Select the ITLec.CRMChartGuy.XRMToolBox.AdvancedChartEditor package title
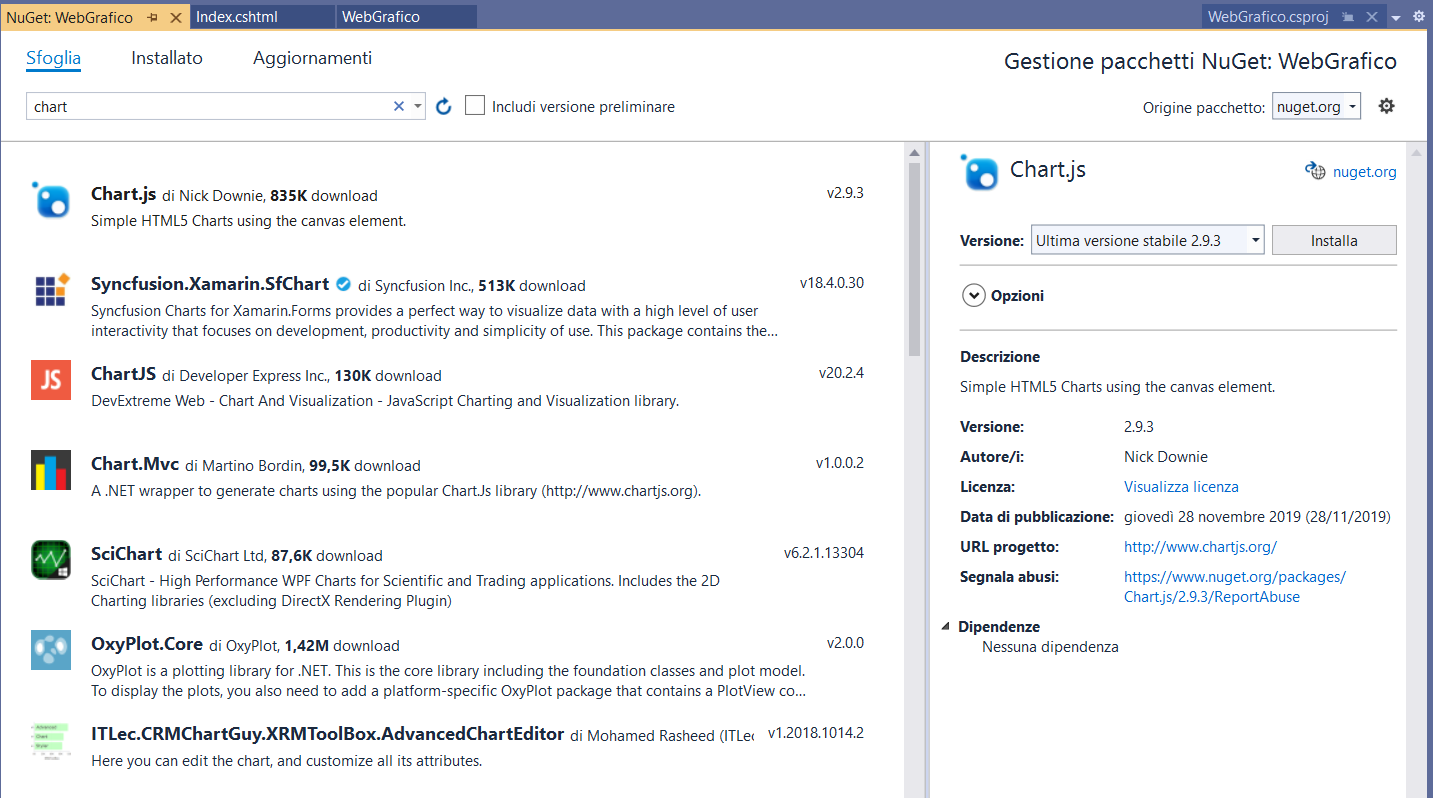Viewport: 1433px width, 798px height. click(x=328, y=734)
